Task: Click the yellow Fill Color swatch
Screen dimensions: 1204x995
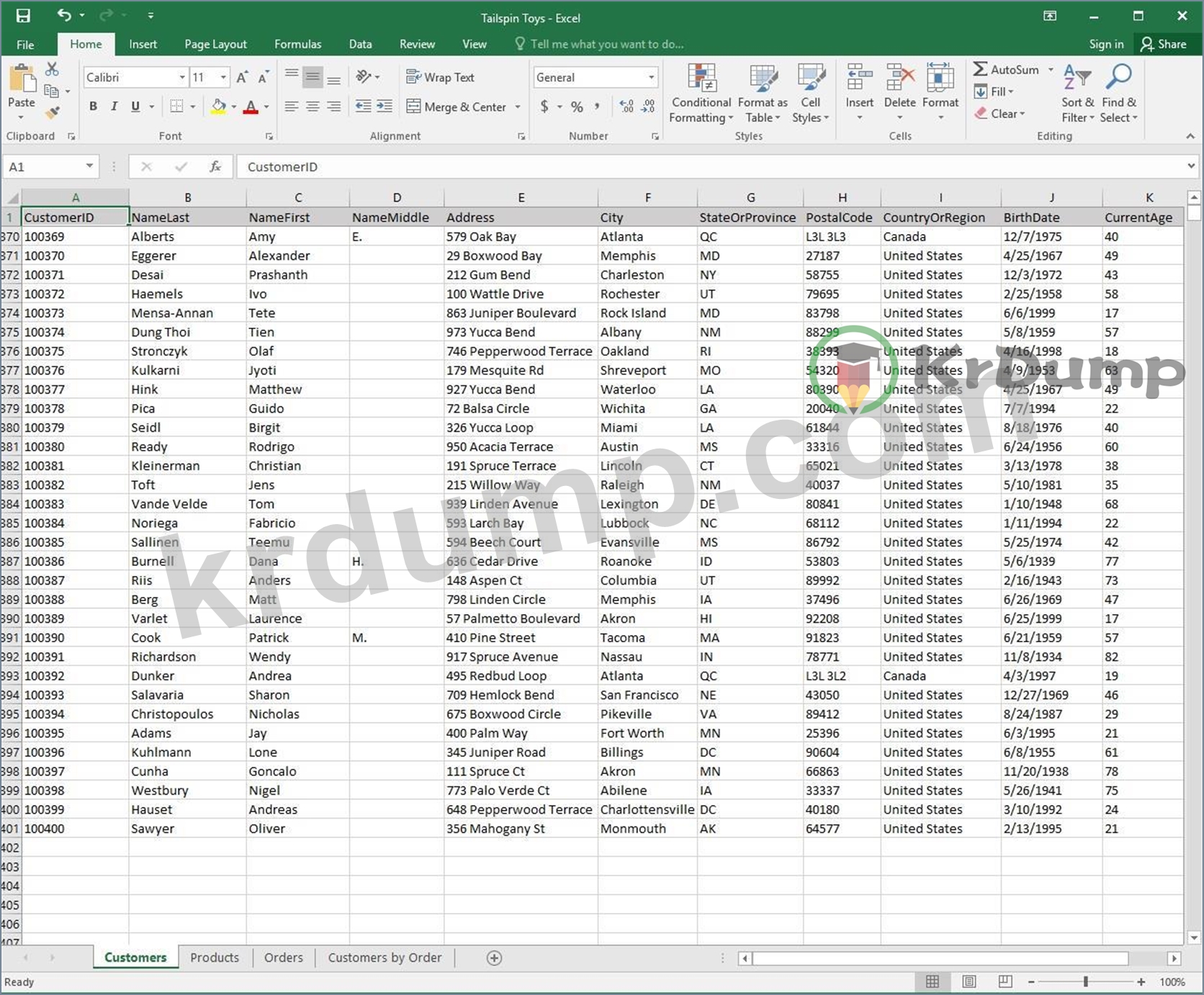Action: [219, 107]
